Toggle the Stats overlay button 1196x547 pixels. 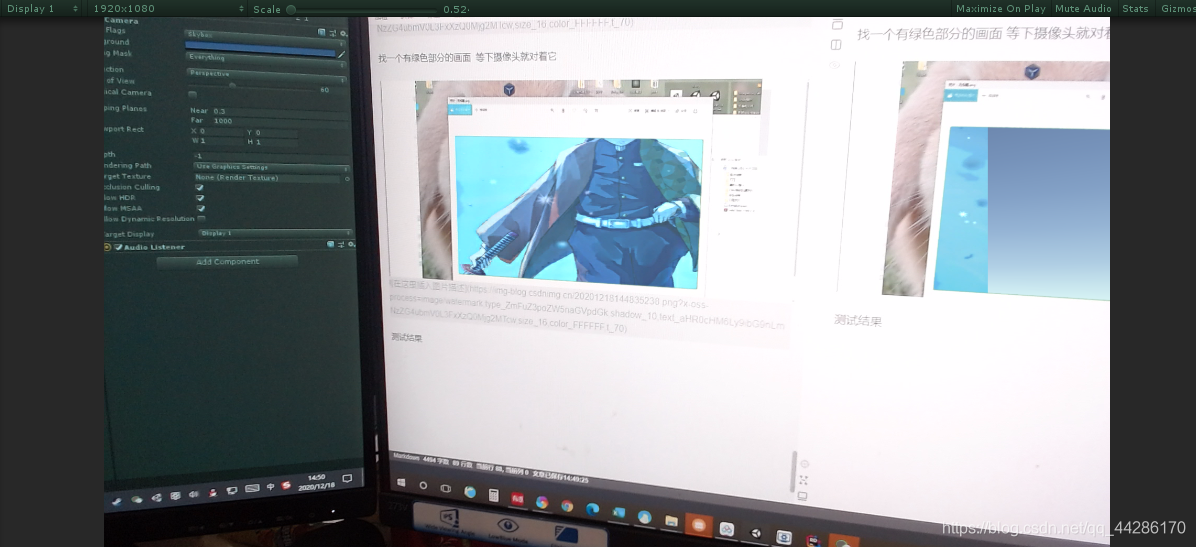(x=1135, y=8)
